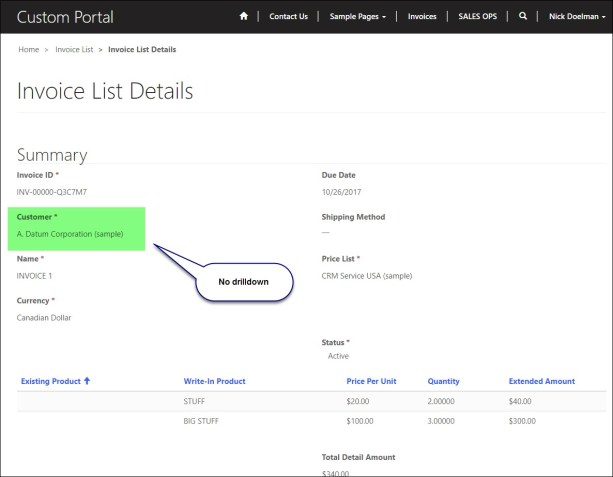
Task: Click the STUFF product table row
Action: click(x=195, y=401)
